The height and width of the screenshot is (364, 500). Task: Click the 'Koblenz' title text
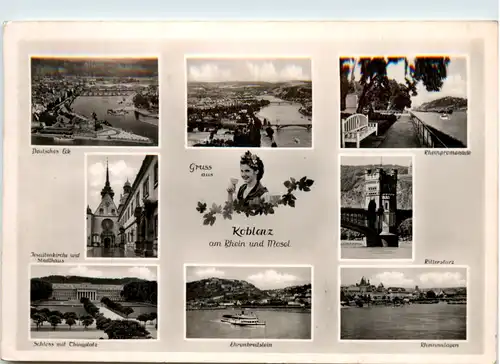click(x=252, y=231)
